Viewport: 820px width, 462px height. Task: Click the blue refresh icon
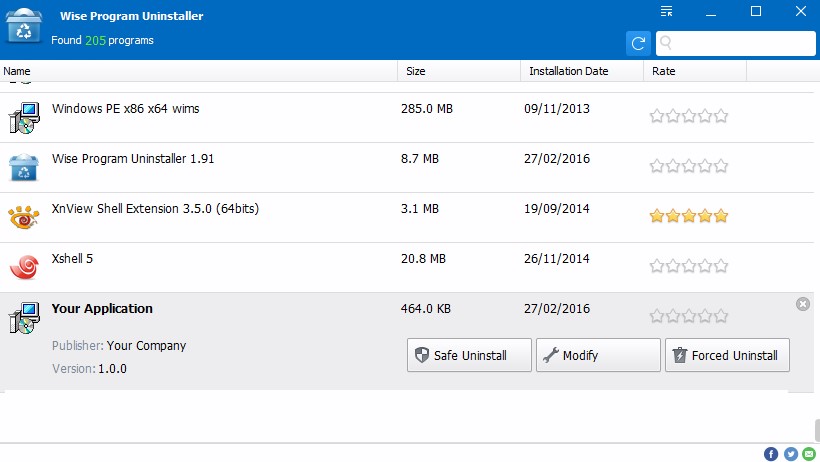(638, 43)
